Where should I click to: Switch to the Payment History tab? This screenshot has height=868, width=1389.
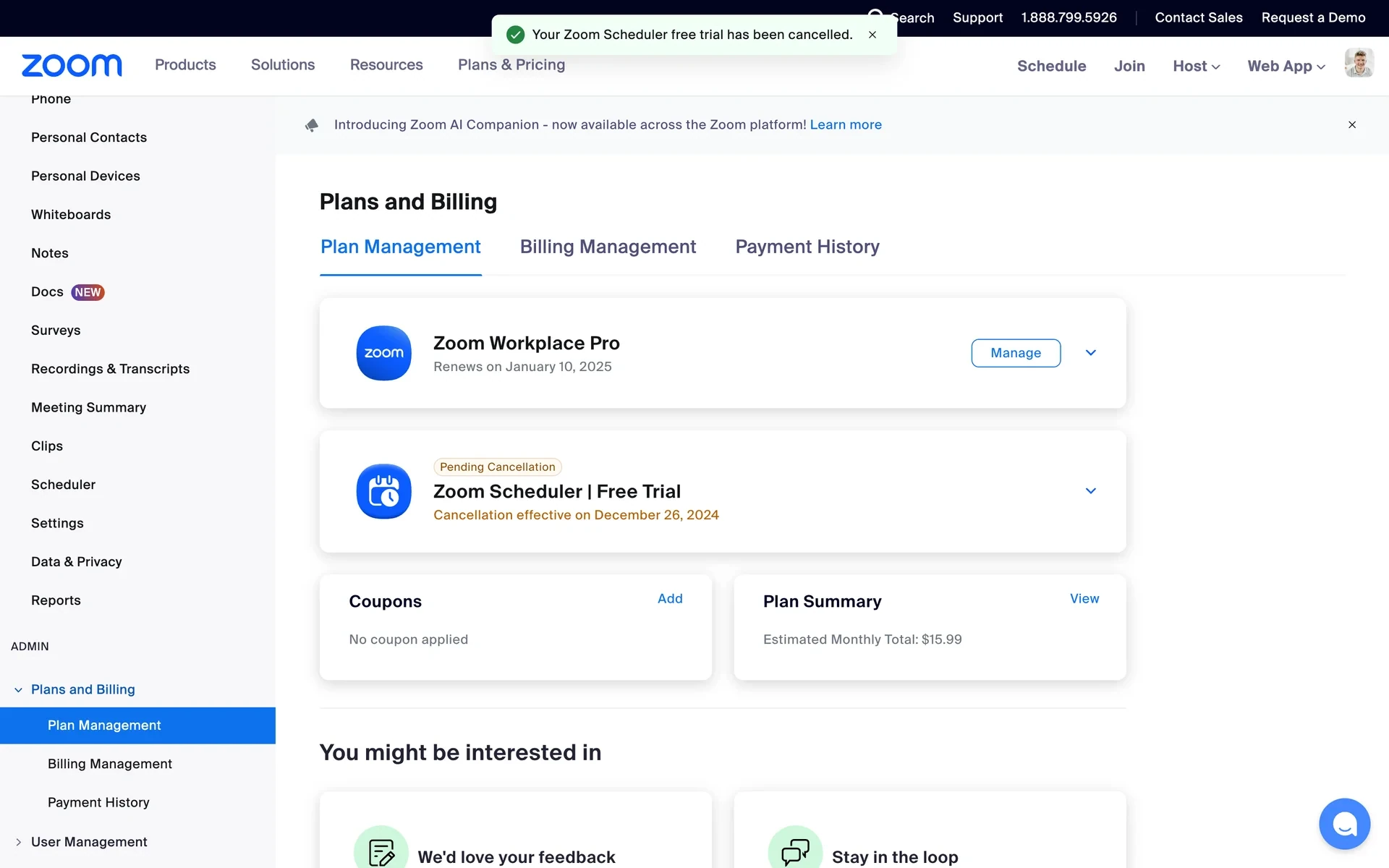point(807,247)
